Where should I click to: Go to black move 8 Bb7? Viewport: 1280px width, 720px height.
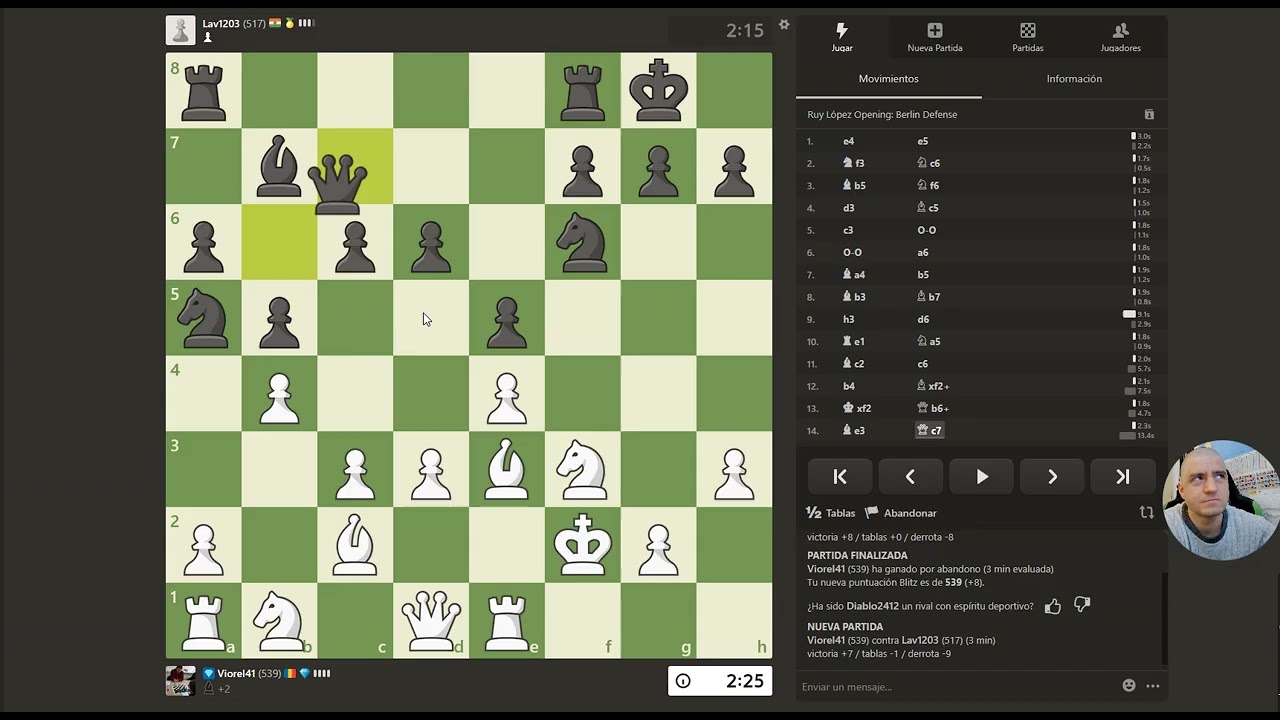click(929, 297)
